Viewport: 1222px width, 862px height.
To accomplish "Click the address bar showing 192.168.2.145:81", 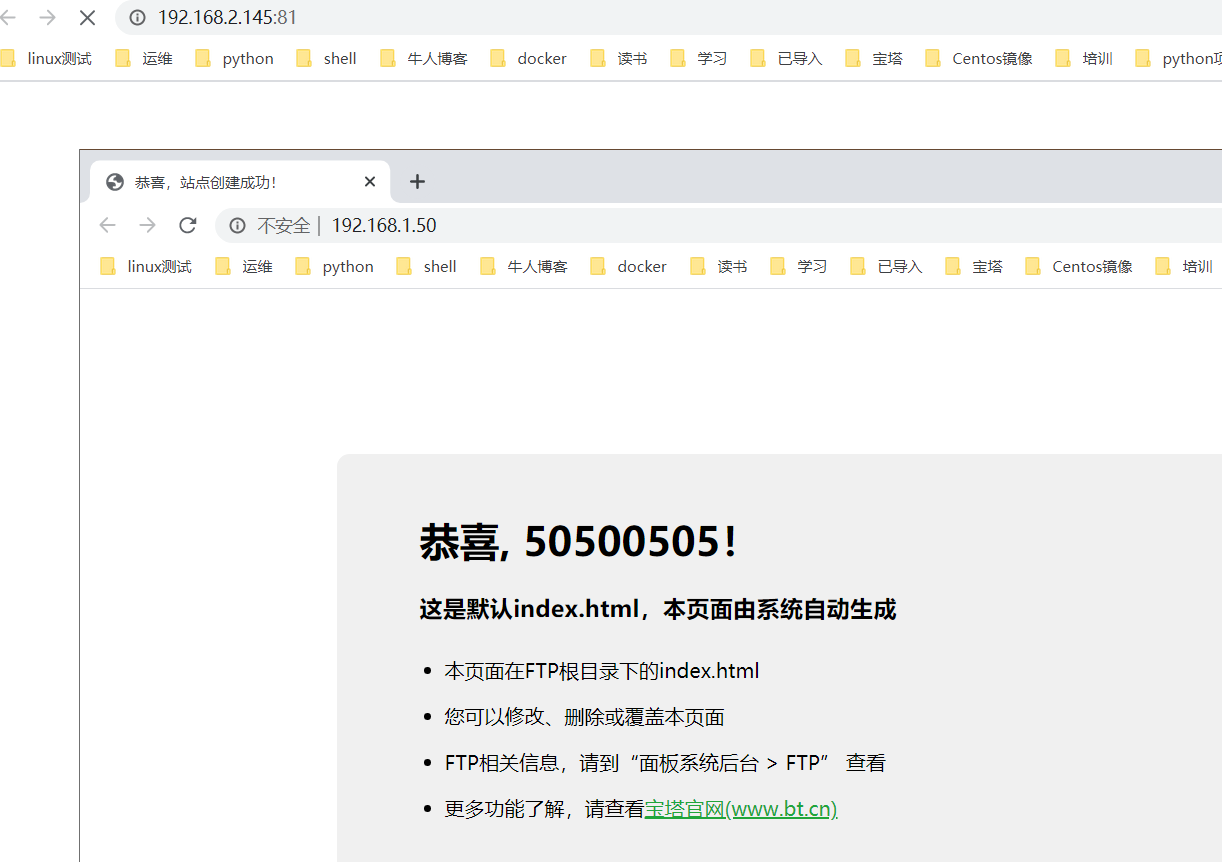I will point(230,17).
